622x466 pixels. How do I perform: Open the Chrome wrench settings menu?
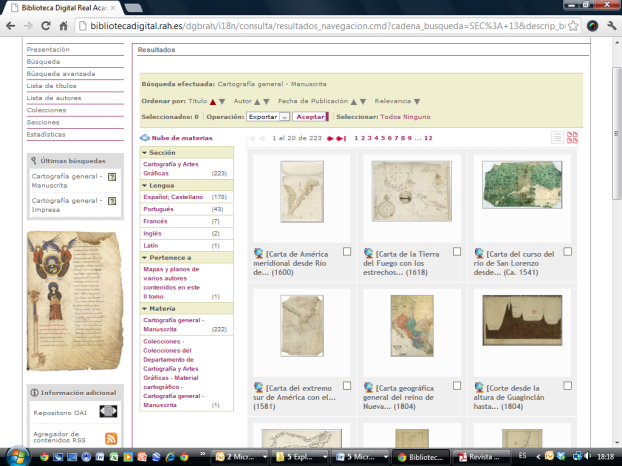[x=611, y=26]
